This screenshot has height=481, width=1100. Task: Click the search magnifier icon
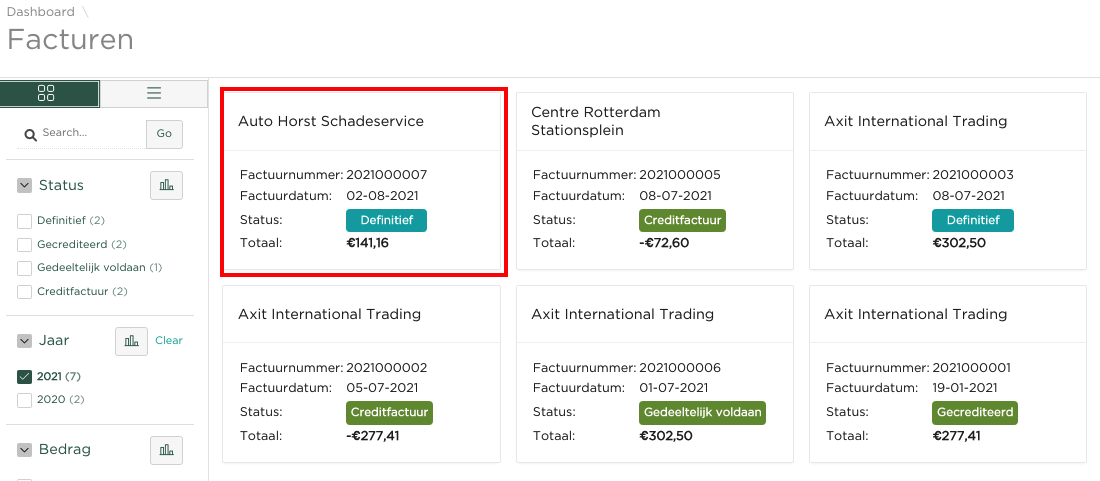[x=30, y=134]
